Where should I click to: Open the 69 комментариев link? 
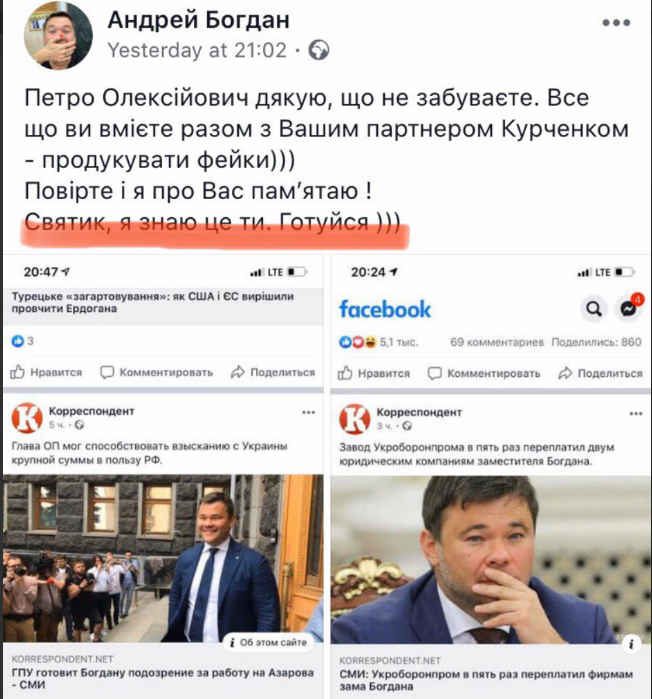[x=497, y=342]
